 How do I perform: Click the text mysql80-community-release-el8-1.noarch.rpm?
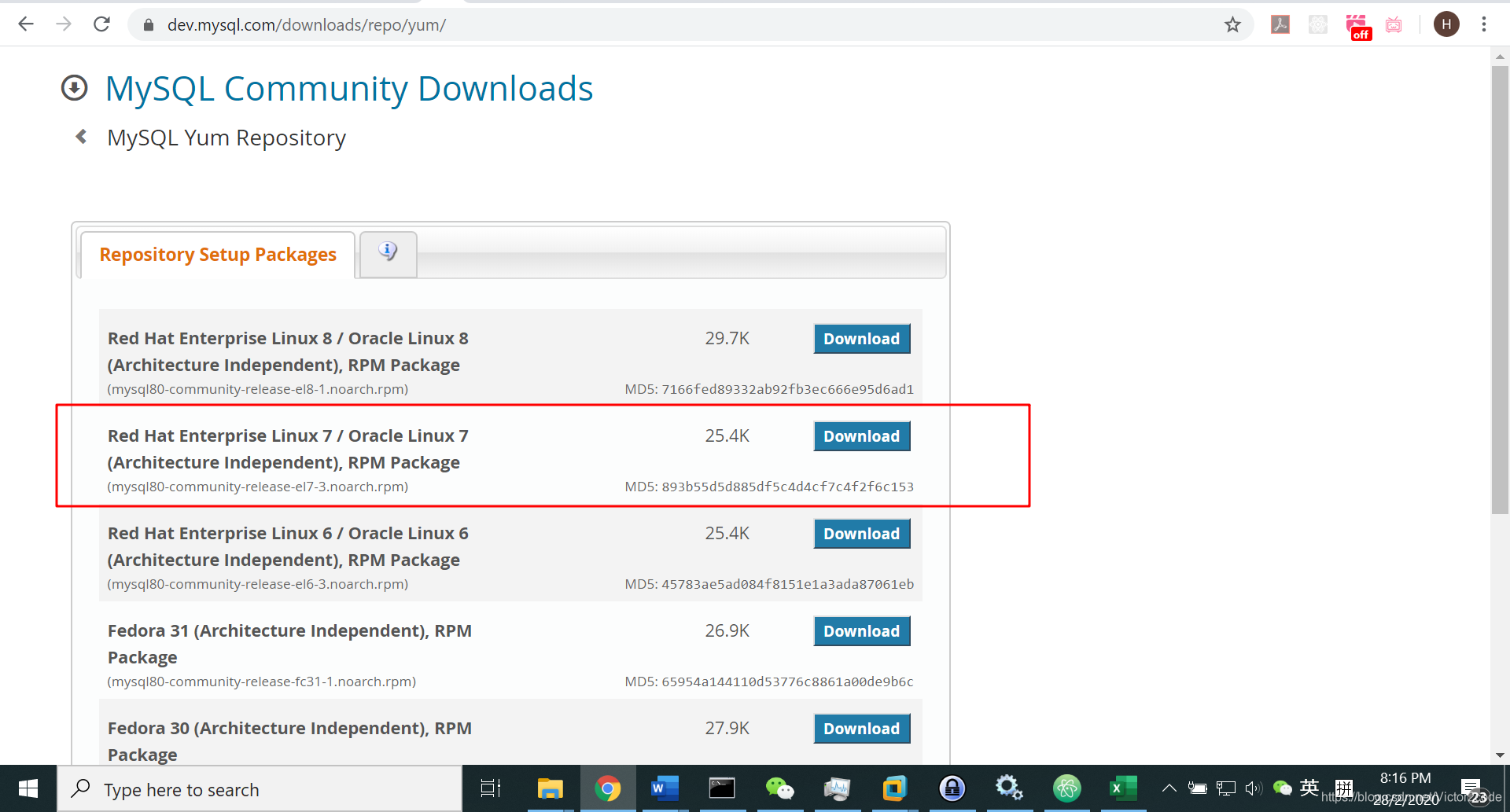click(x=258, y=389)
